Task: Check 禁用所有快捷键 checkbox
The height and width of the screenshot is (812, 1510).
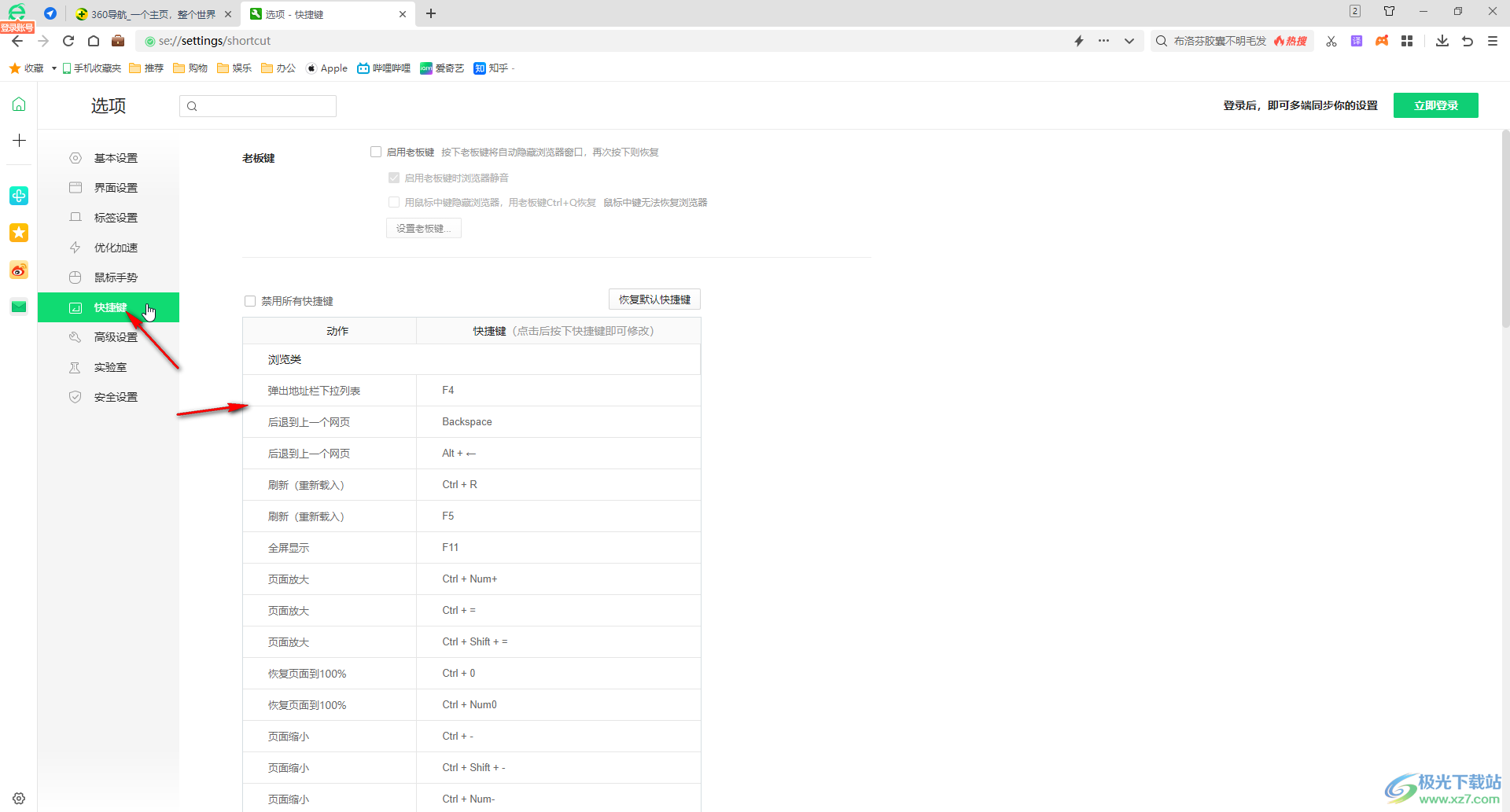Action: click(x=250, y=301)
